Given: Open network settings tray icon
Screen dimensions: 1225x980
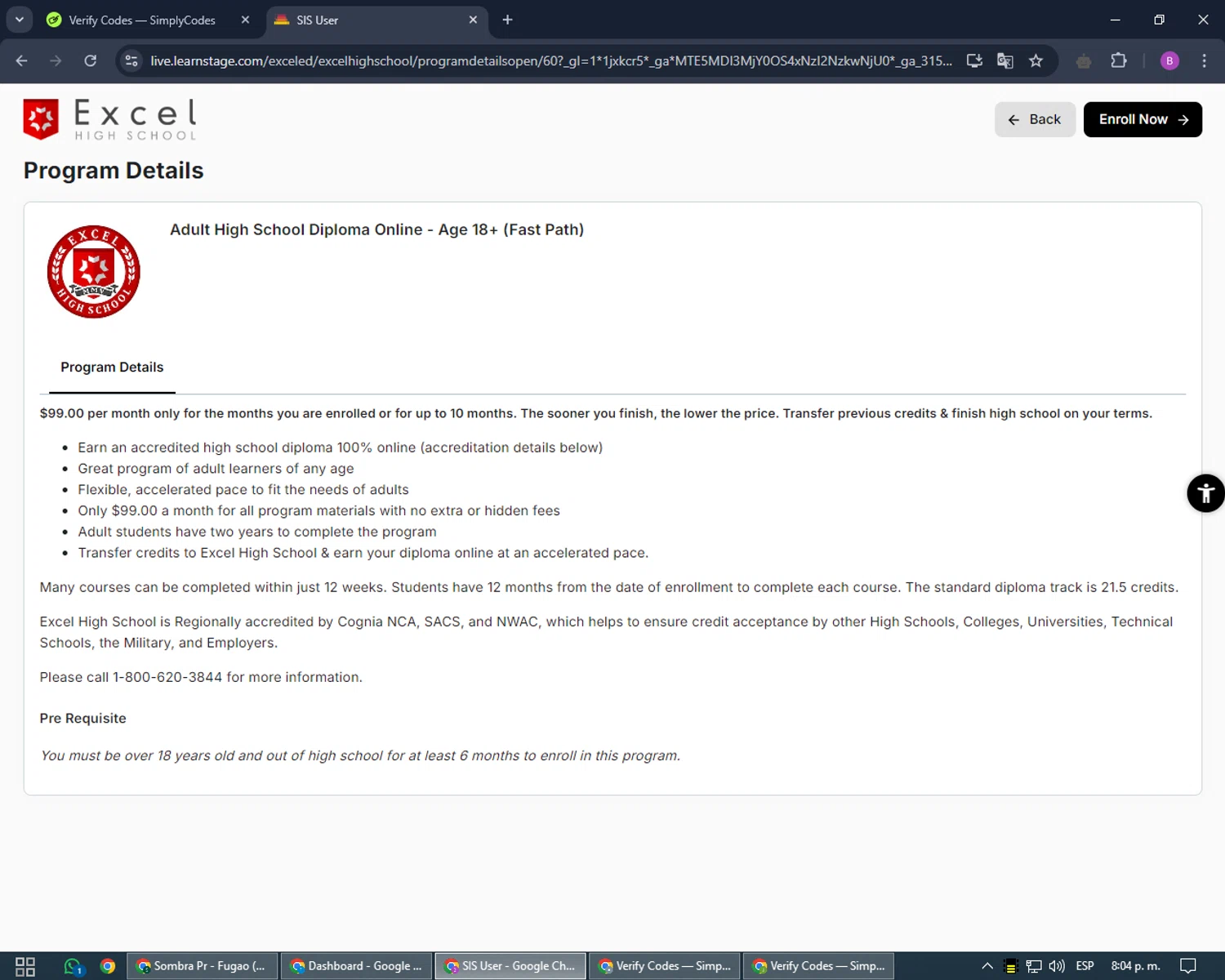Looking at the screenshot, I should pos(1034,966).
